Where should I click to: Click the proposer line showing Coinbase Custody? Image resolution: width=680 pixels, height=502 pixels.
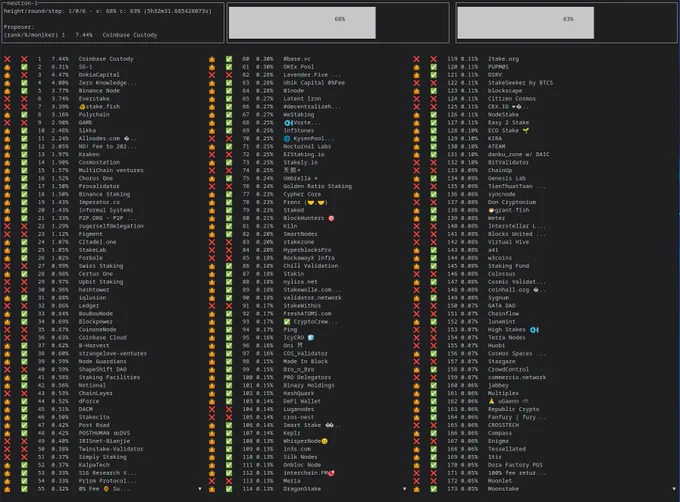(81, 35)
